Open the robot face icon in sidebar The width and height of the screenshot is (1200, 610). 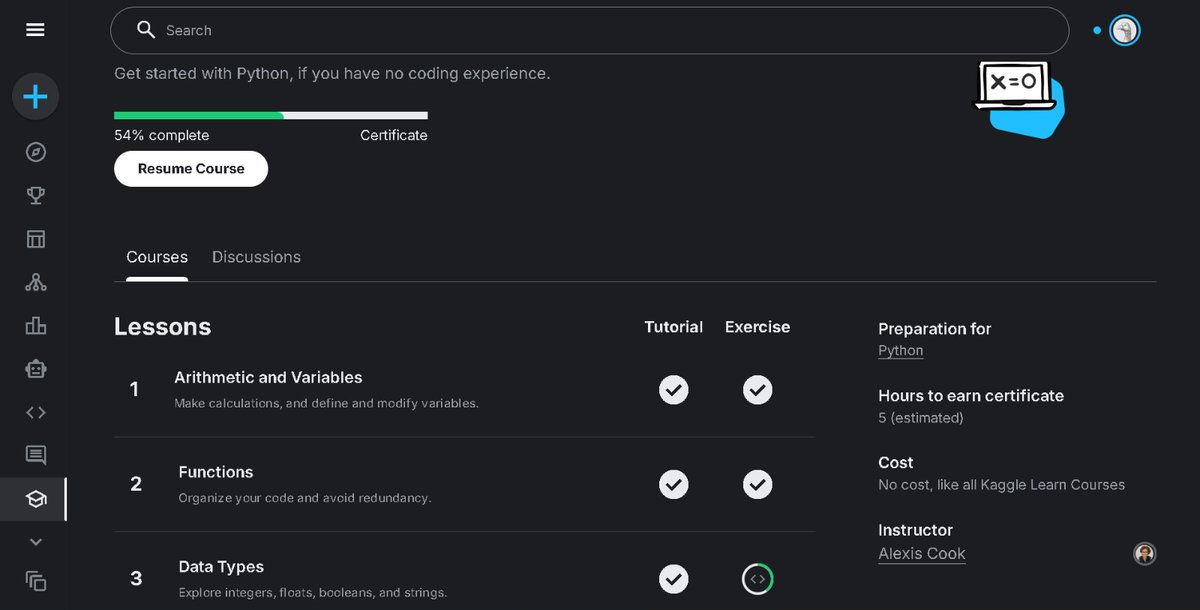tap(36, 369)
